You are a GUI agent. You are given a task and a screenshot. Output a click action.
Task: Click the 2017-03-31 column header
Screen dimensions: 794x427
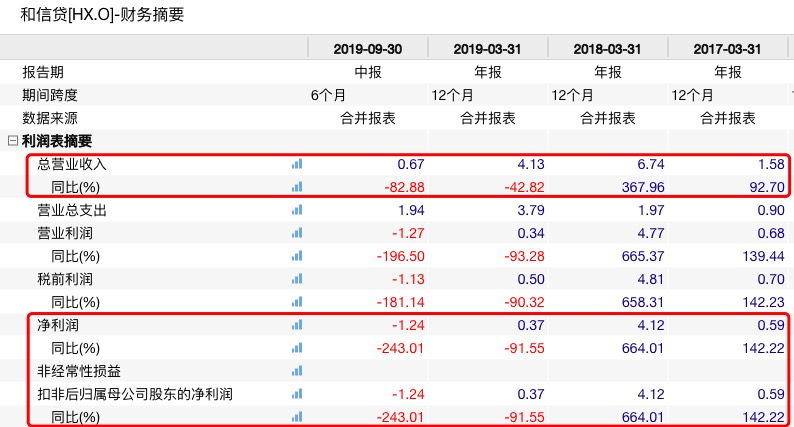coord(728,48)
